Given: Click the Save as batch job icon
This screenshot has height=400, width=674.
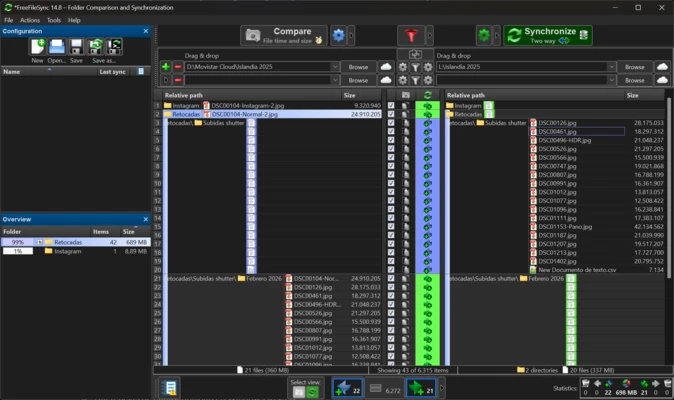Looking at the screenshot, I should coord(114,46).
